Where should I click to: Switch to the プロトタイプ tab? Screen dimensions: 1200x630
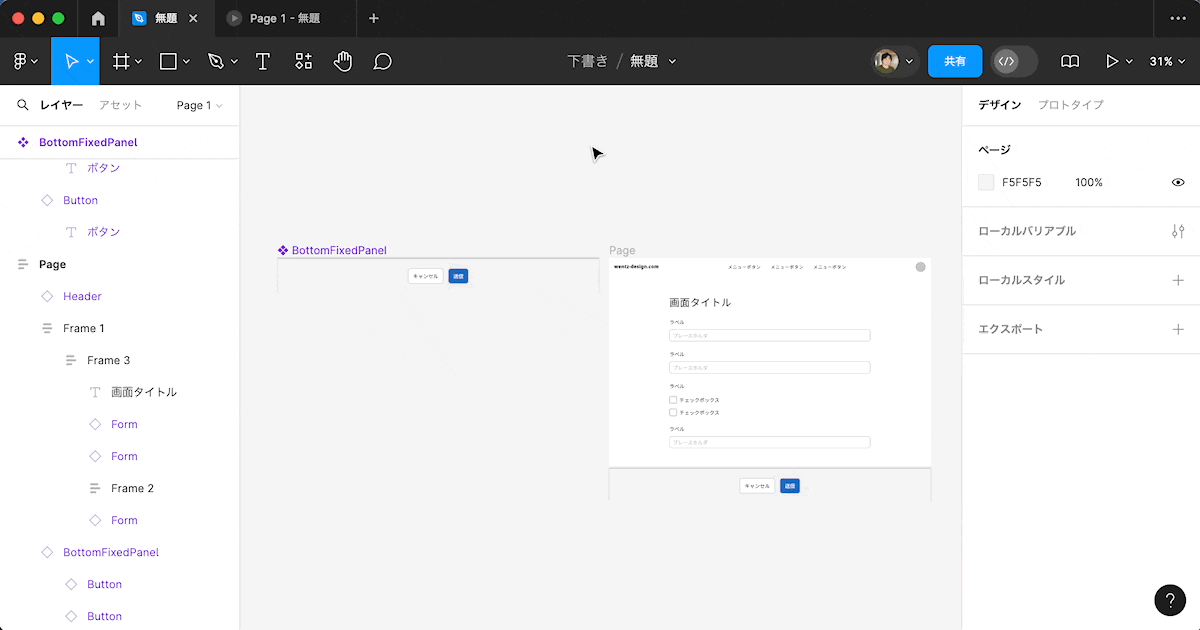pyautogui.click(x=1070, y=105)
